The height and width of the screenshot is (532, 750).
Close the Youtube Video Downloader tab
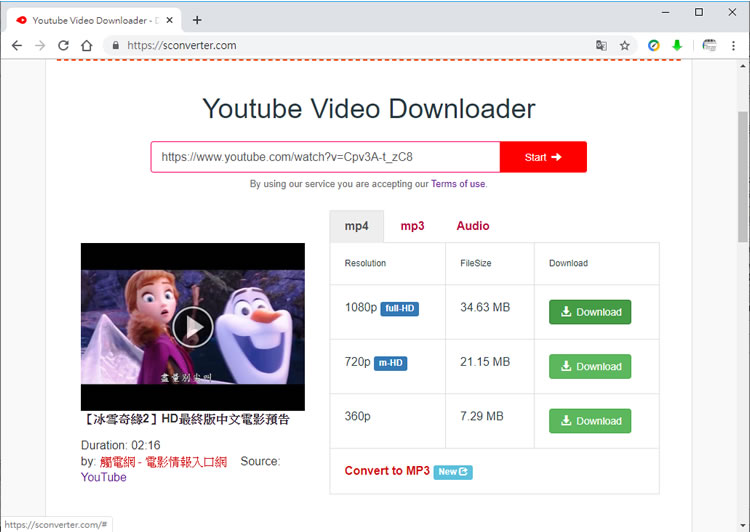coord(172,20)
